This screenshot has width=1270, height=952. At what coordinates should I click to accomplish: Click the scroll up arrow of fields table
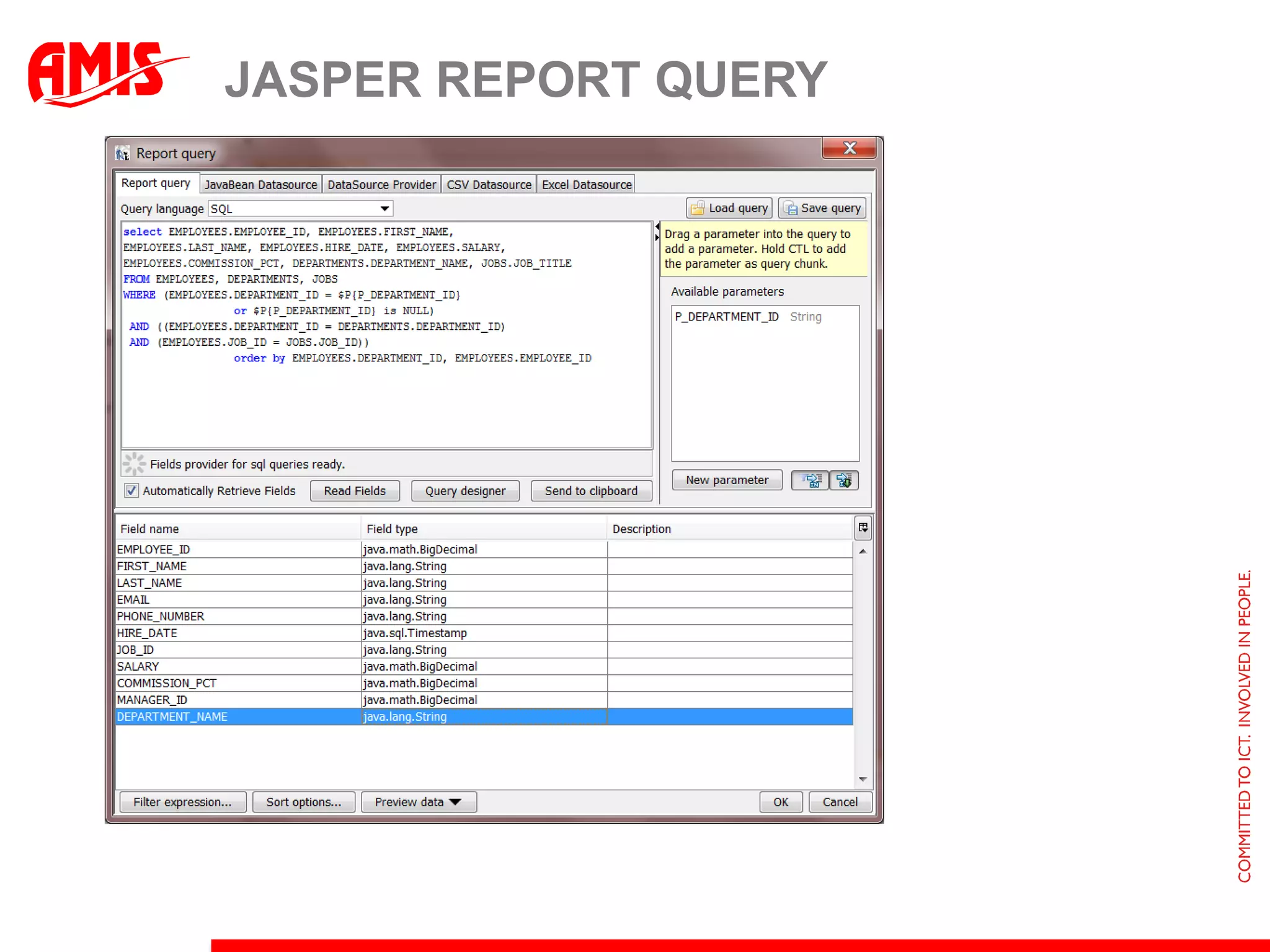[863, 551]
